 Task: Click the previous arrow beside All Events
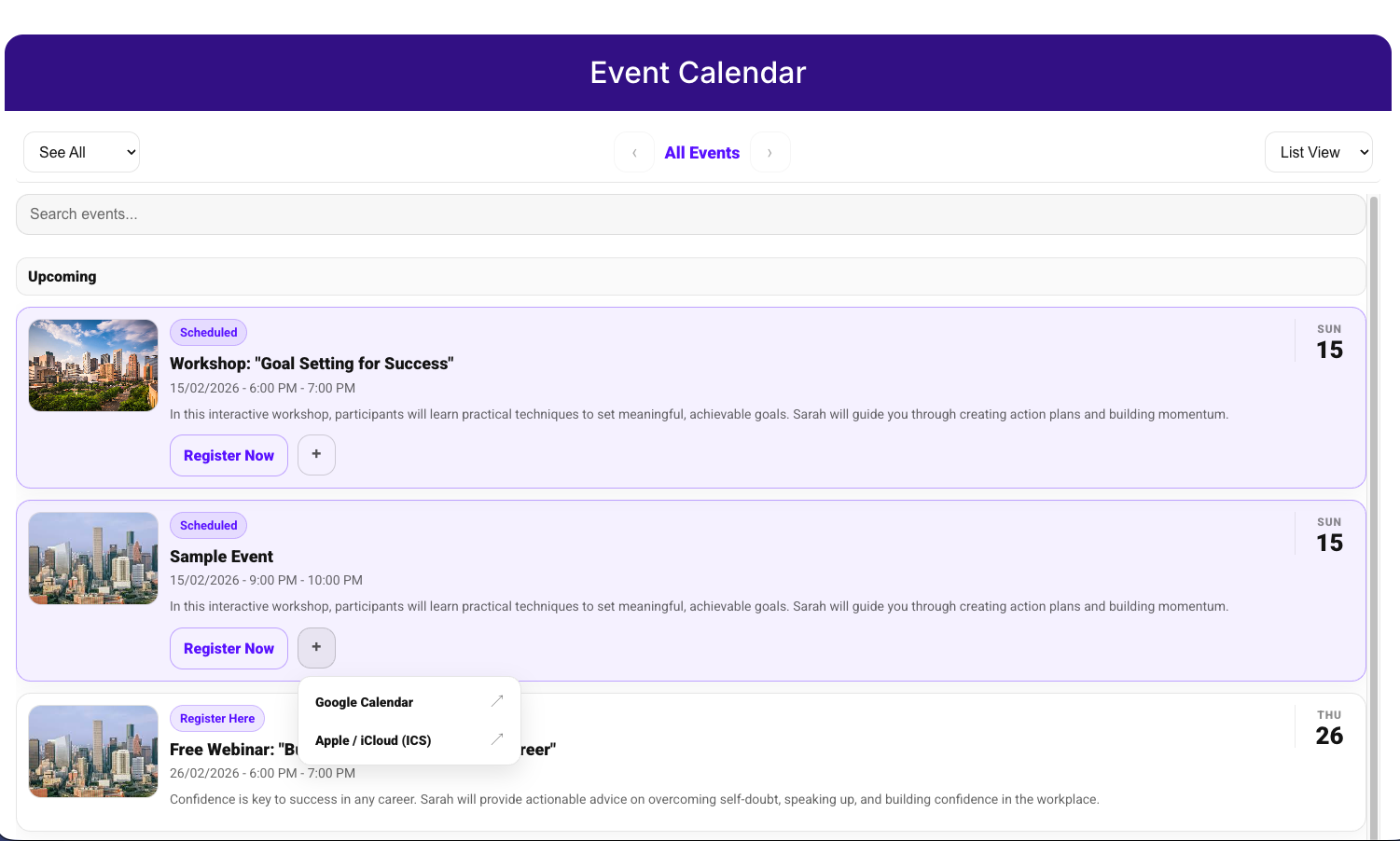[634, 153]
